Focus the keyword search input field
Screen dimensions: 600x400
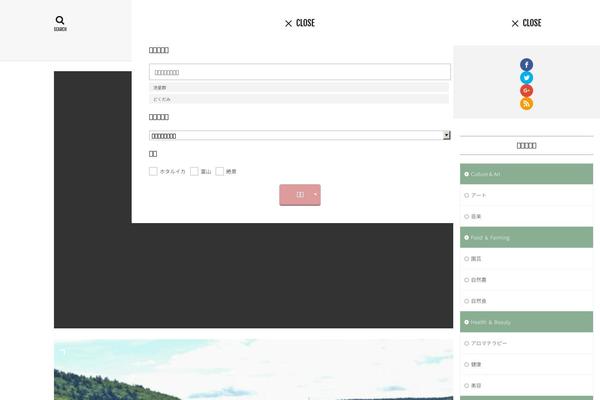point(300,72)
